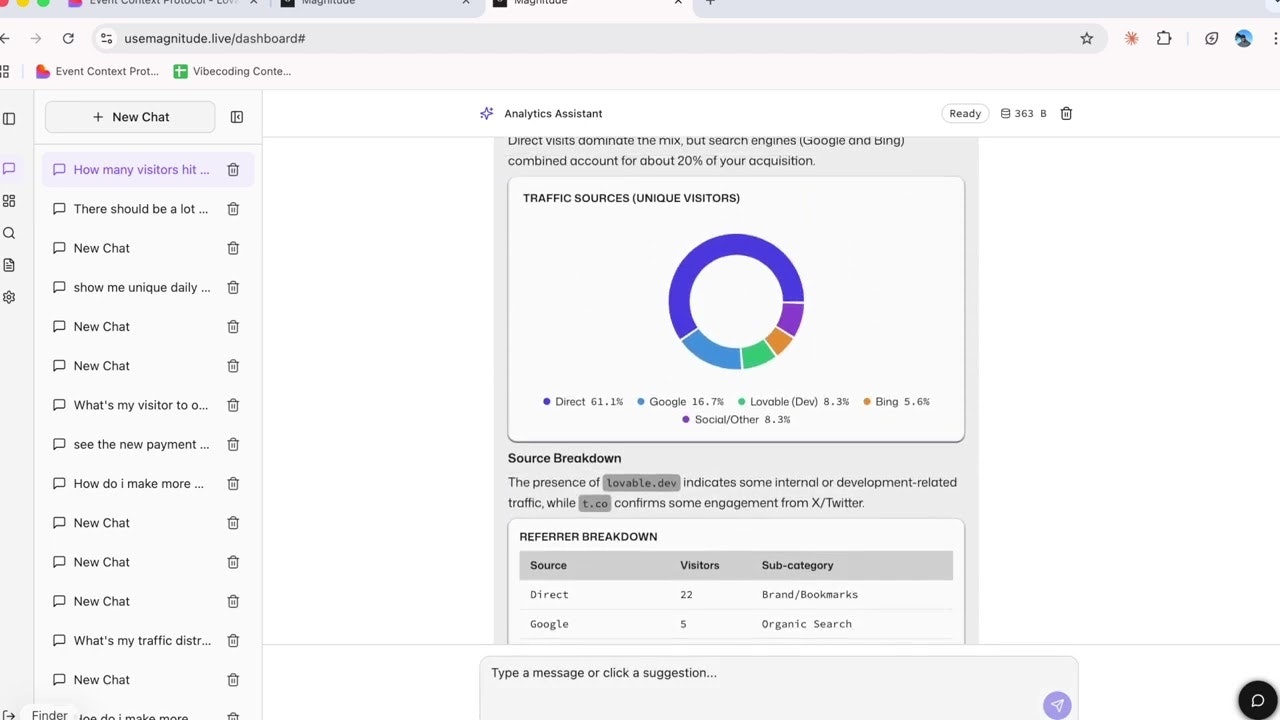
Task: Open the settings gear in left rail
Action: [x=9, y=297]
